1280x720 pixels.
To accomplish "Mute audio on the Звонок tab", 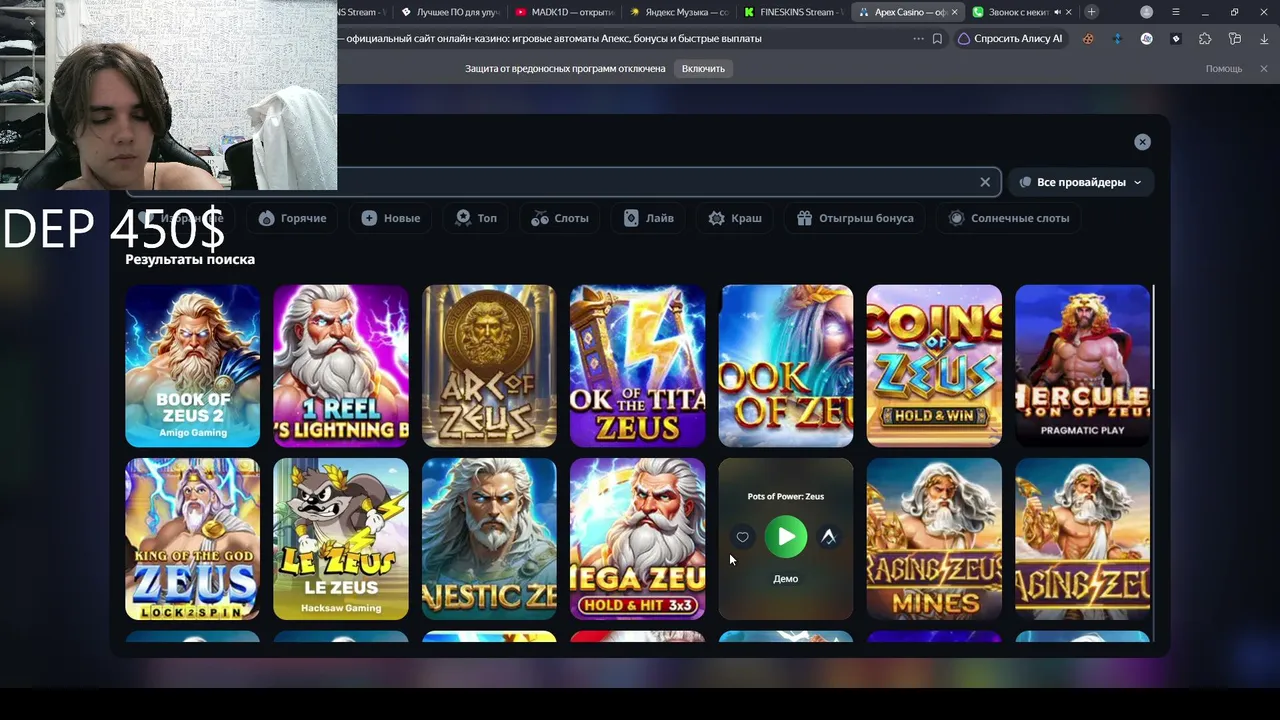I will pyautogui.click(x=1057, y=12).
